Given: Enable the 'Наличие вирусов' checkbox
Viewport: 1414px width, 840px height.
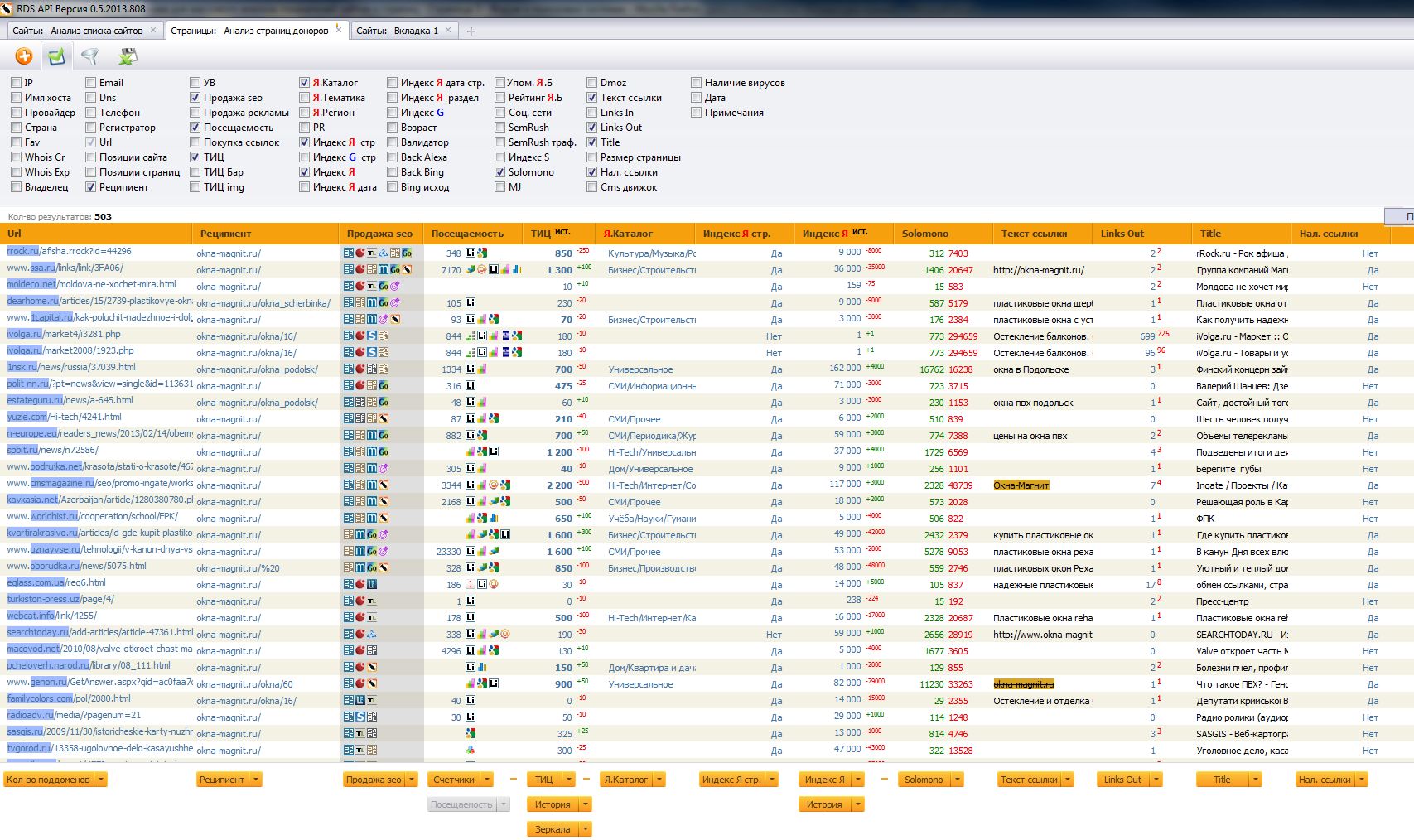Looking at the screenshot, I should (696, 83).
